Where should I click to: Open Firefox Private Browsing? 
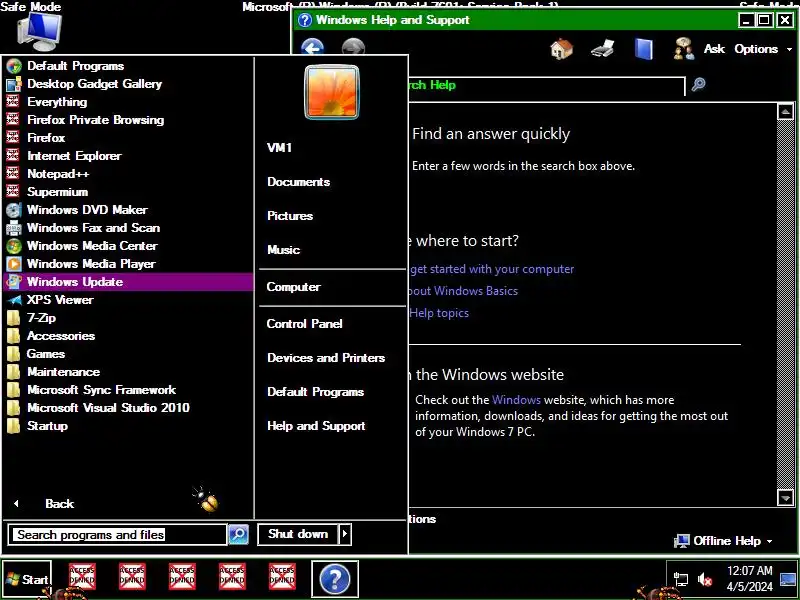[128, 120]
